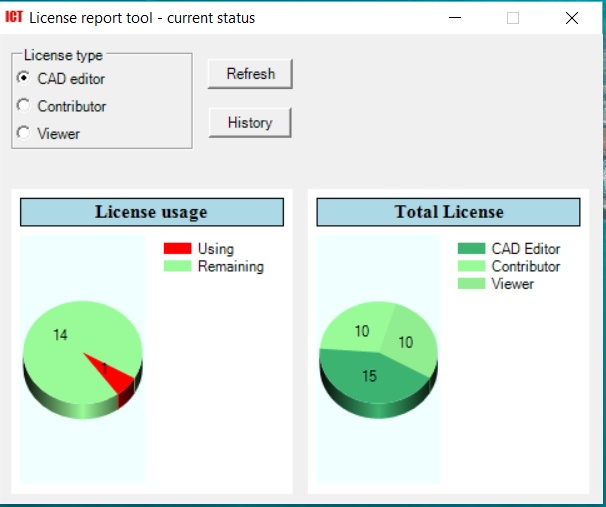Screen dimensions: 606x507
Task: Click the ICT application icon in title bar
Action: [14, 17]
